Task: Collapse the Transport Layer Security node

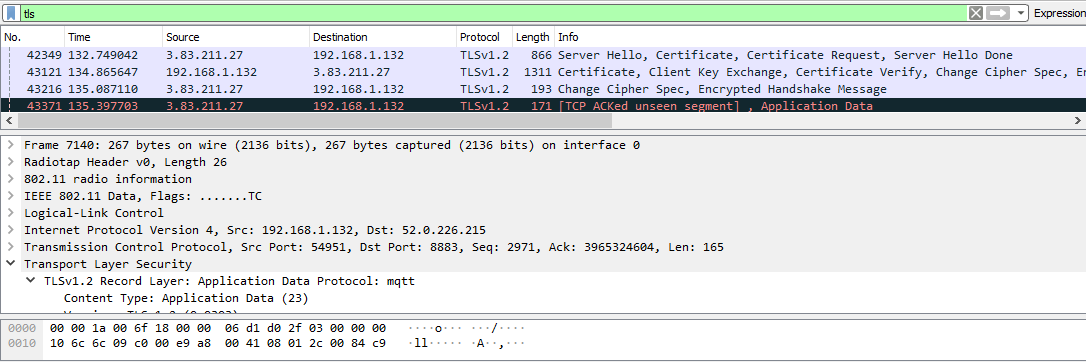Action: (x=10, y=264)
